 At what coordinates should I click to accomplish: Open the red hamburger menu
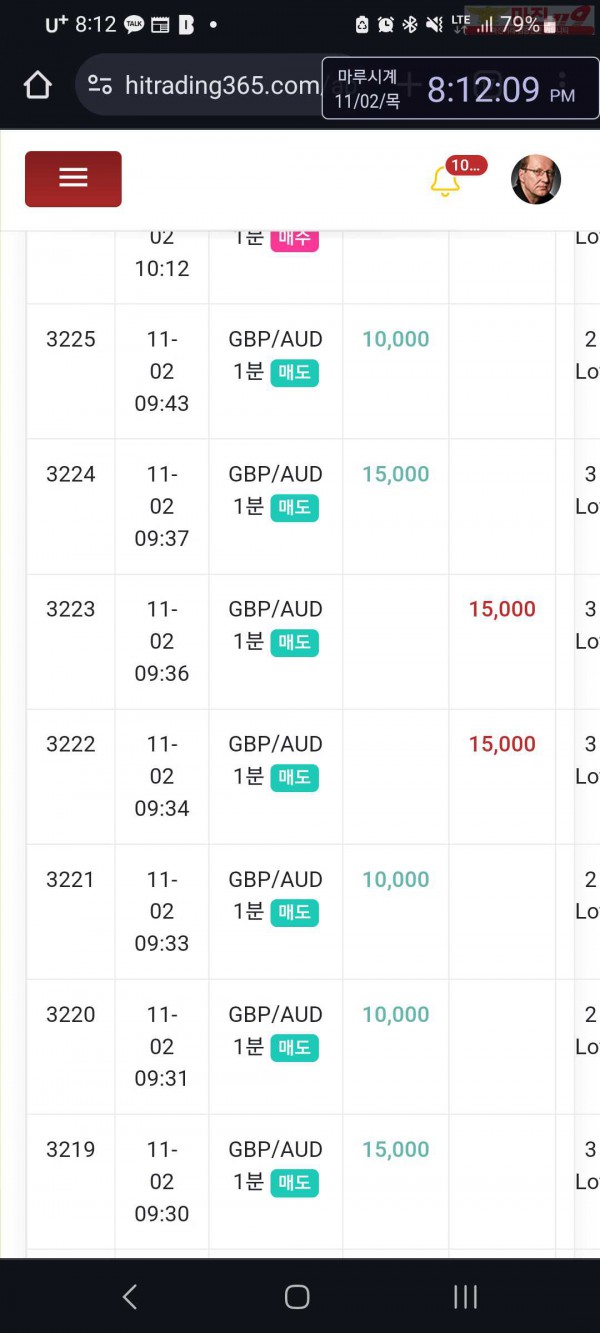tap(73, 178)
